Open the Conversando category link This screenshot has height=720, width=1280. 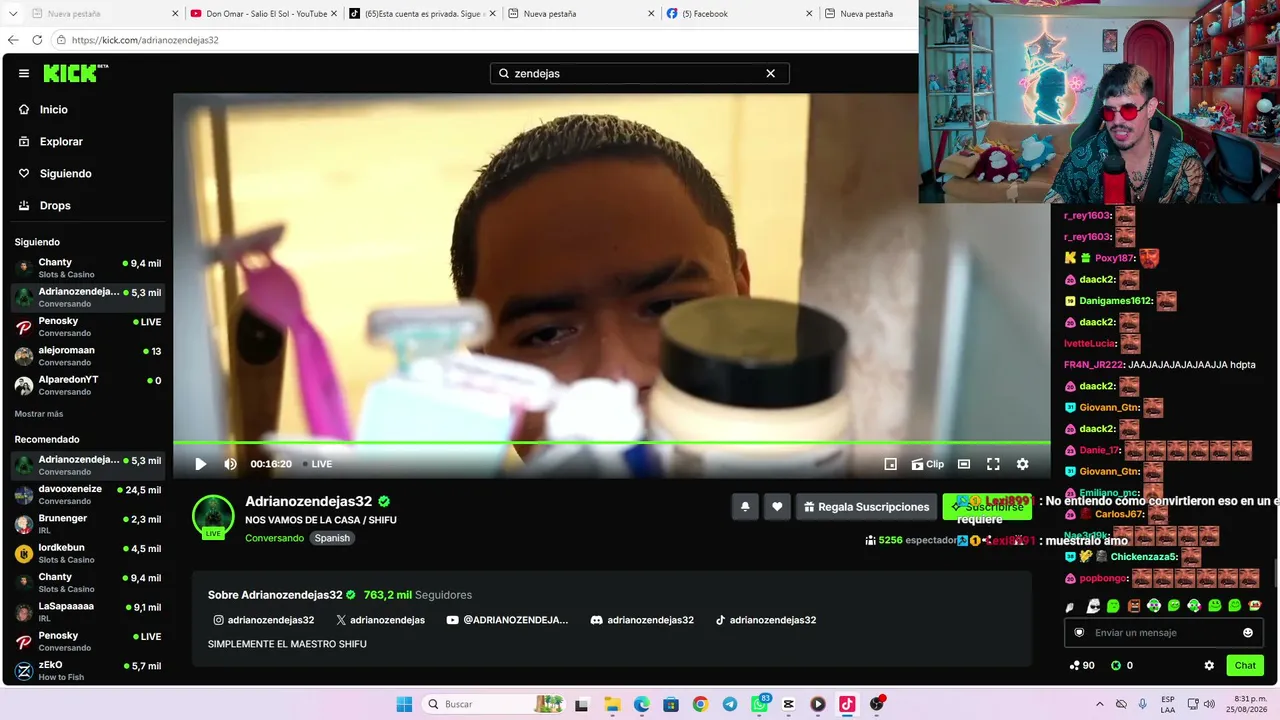click(274, 538)
